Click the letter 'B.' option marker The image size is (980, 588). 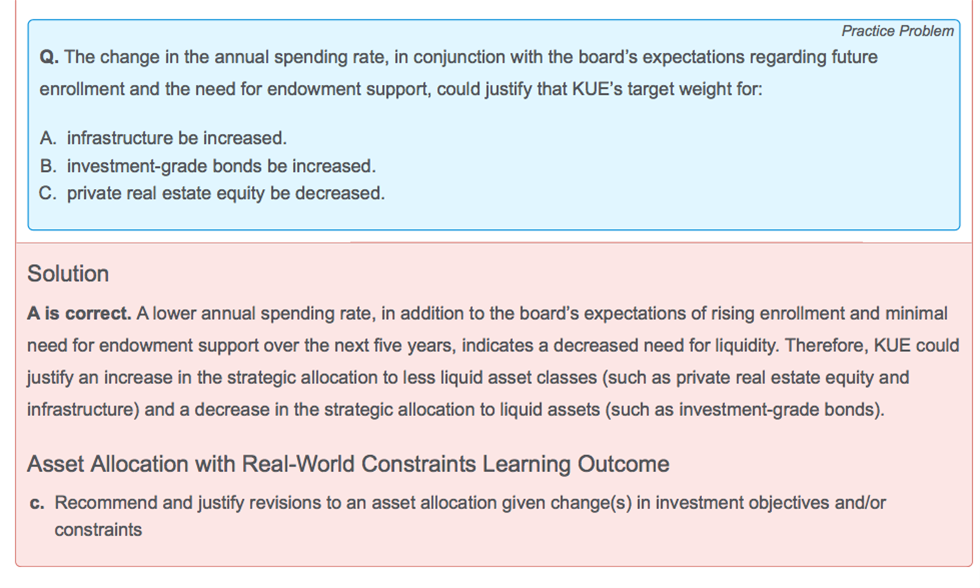(50, 166)
